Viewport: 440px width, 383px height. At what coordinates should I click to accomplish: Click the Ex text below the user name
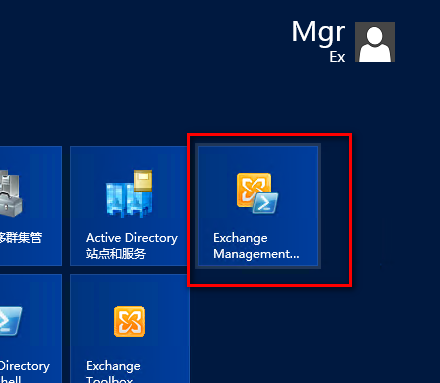337,57
